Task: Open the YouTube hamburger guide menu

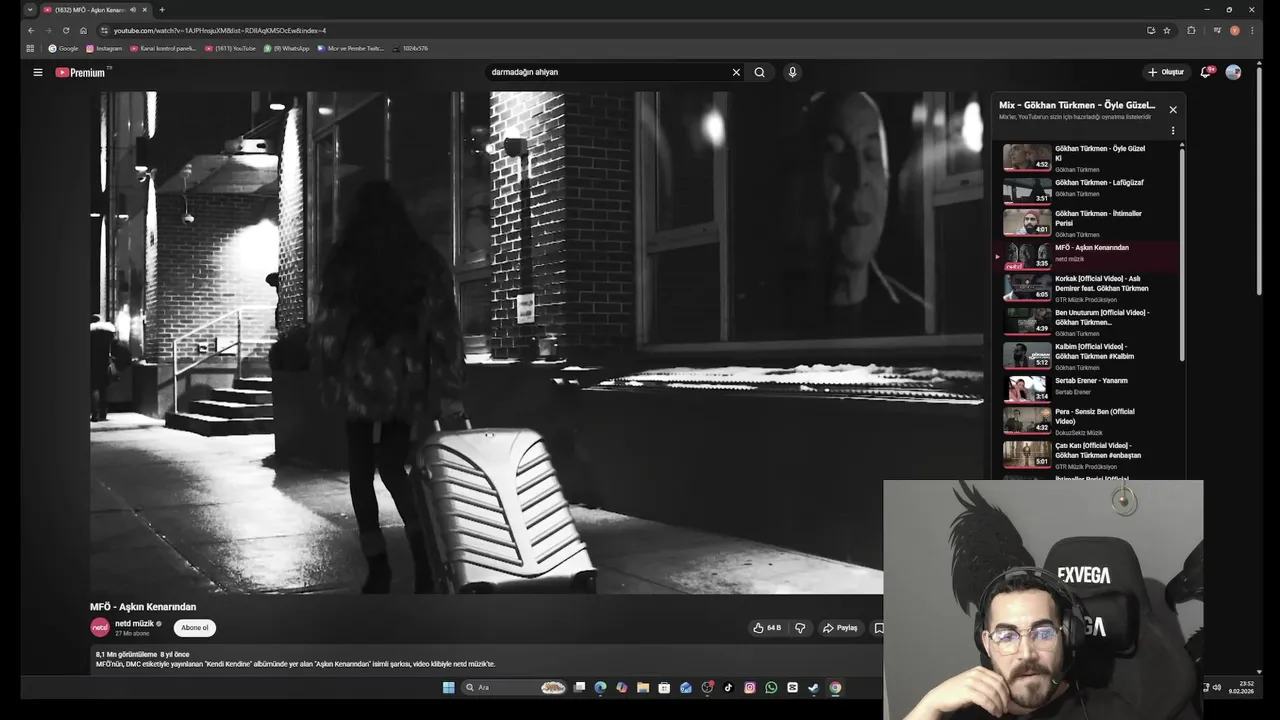Action: (x=38, y=72)
